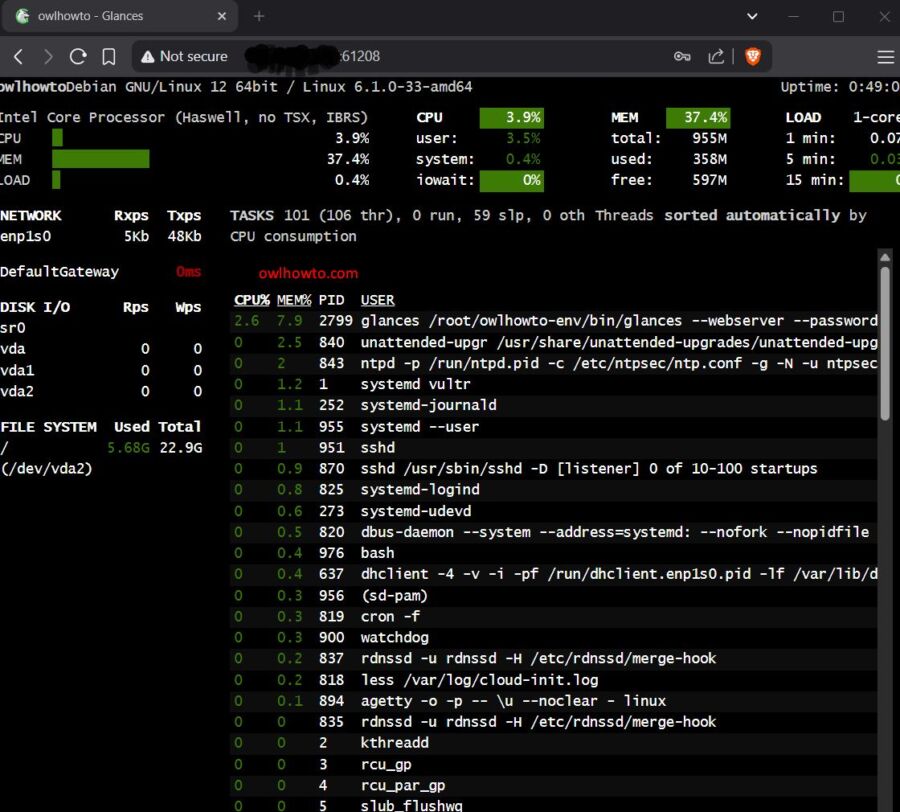This screenshot has height=812, width=900.
Task: Select the watchdog process row
Action: click(x=553, y=638)
